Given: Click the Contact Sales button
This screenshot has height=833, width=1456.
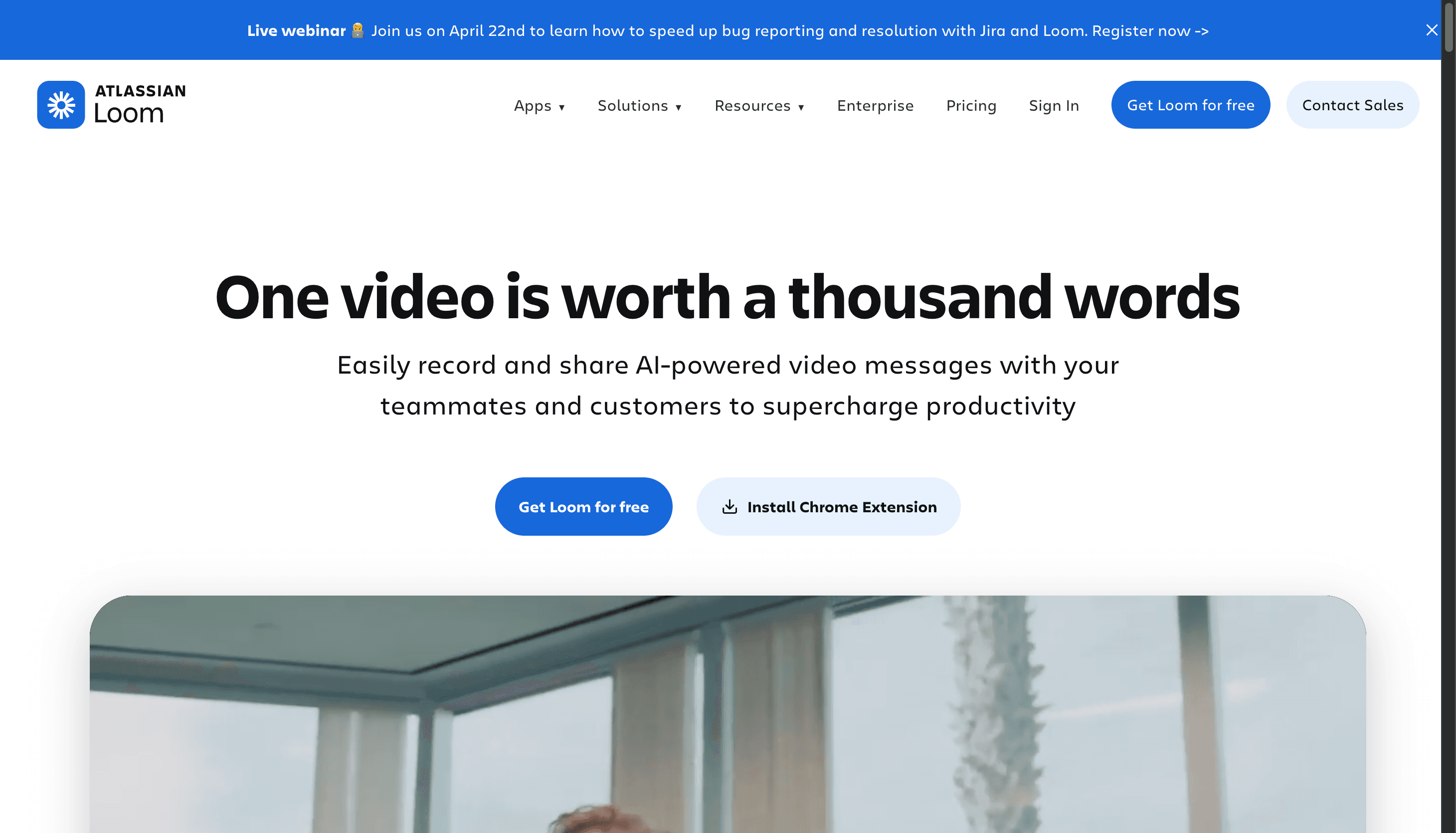Looking at the screenshot, I should [1352, 105].
